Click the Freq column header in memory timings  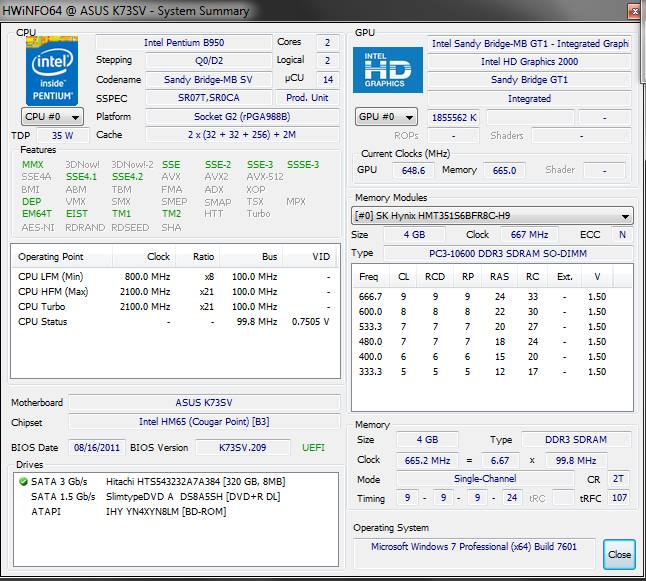pos(369,277)
